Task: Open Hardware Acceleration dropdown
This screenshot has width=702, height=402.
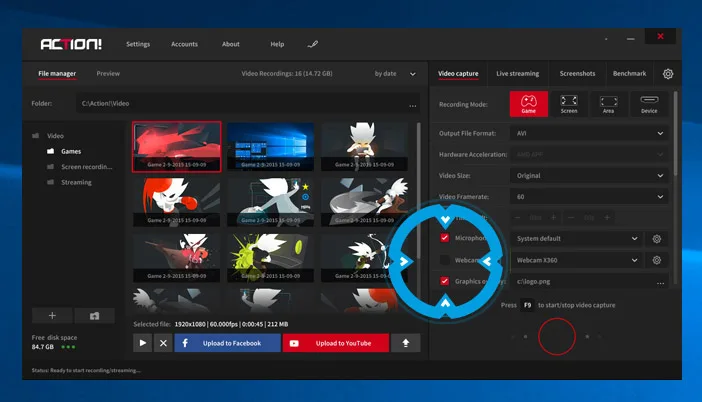Action: click(589, 154)
